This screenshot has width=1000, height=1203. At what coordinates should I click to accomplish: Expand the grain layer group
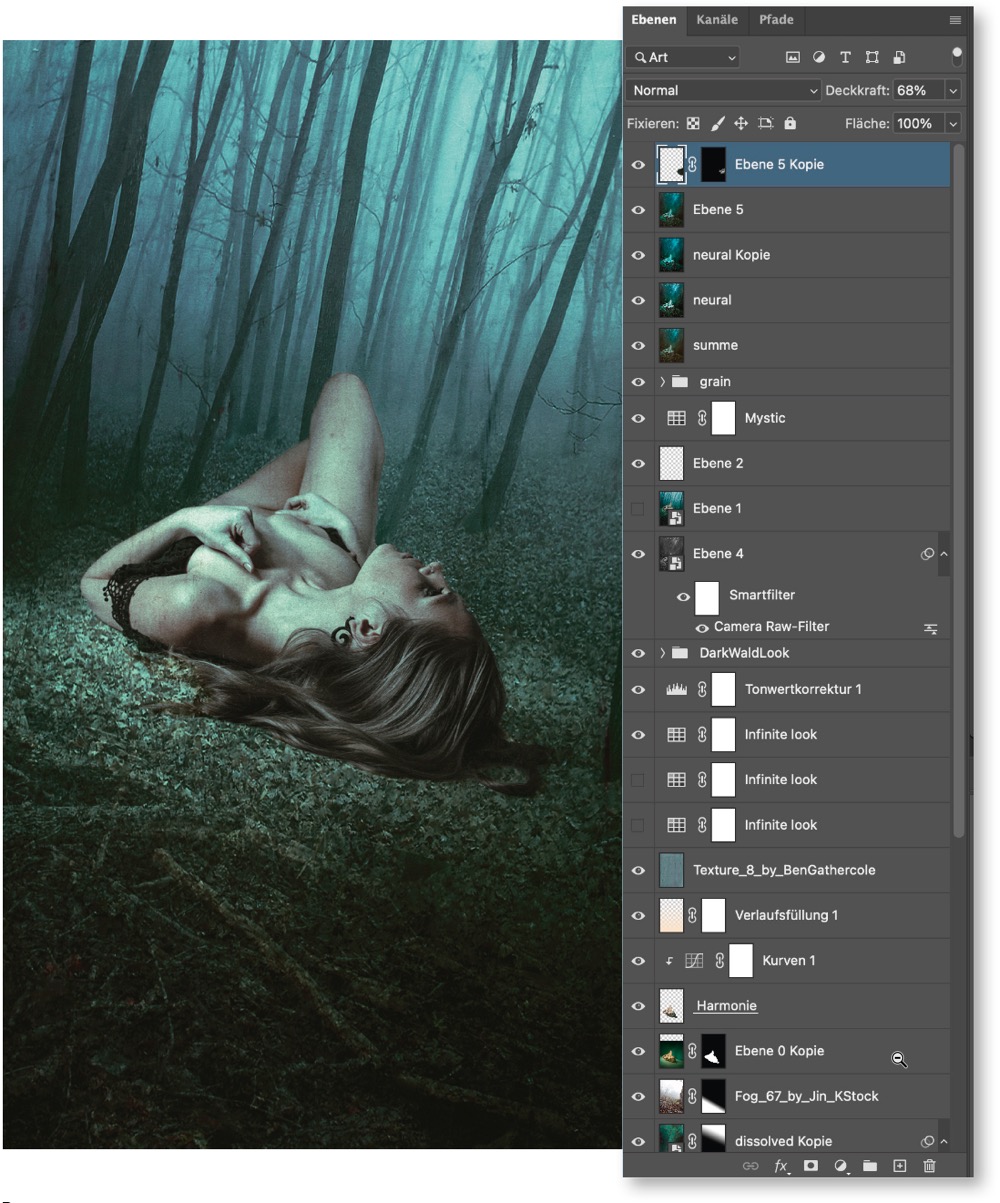[663, 382]
